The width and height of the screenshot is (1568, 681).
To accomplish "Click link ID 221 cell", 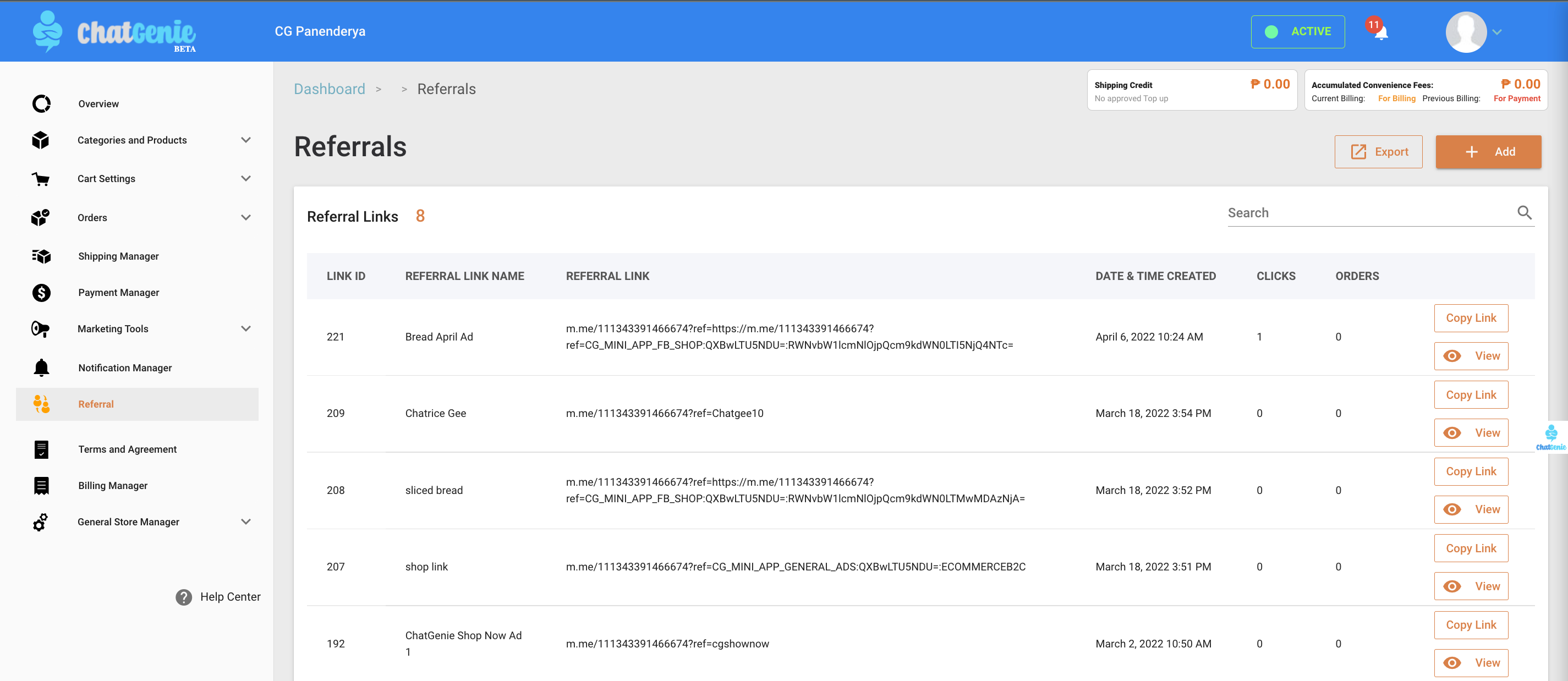I will [x=336, y=337].
